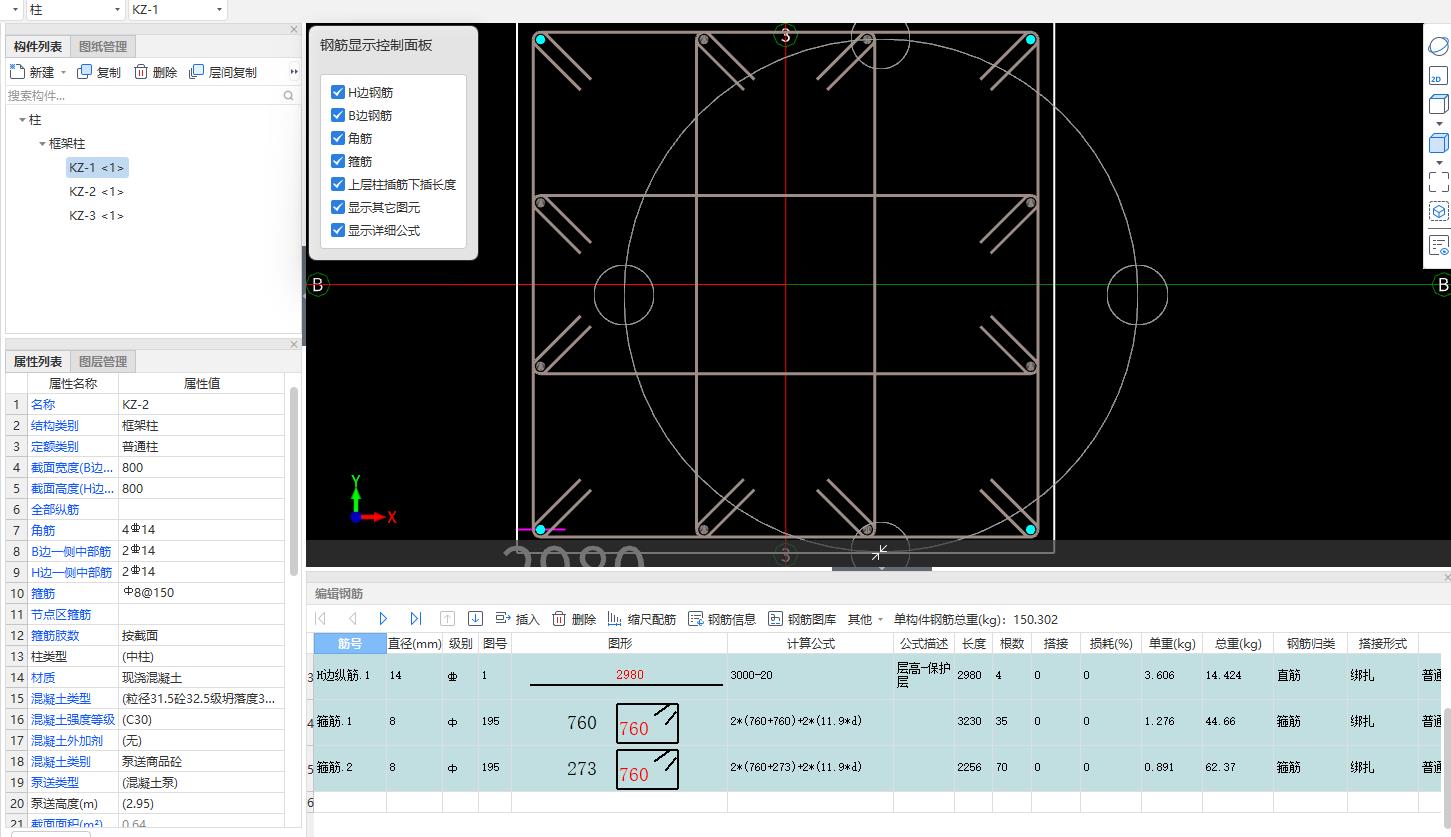Move rebar row down
The height and width of the screenshot is (837, 1451).
pos(476,619)
